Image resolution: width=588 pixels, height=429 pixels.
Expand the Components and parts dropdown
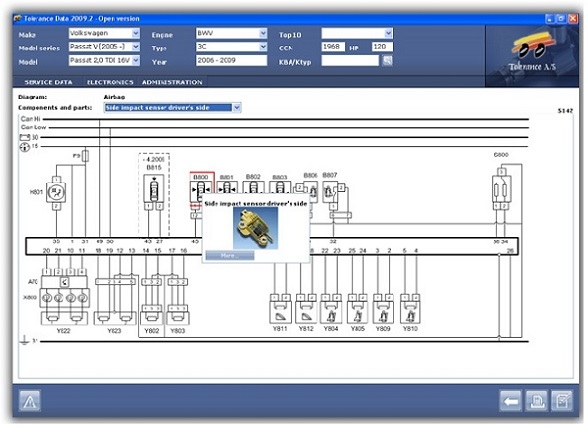tap(237, 108)
